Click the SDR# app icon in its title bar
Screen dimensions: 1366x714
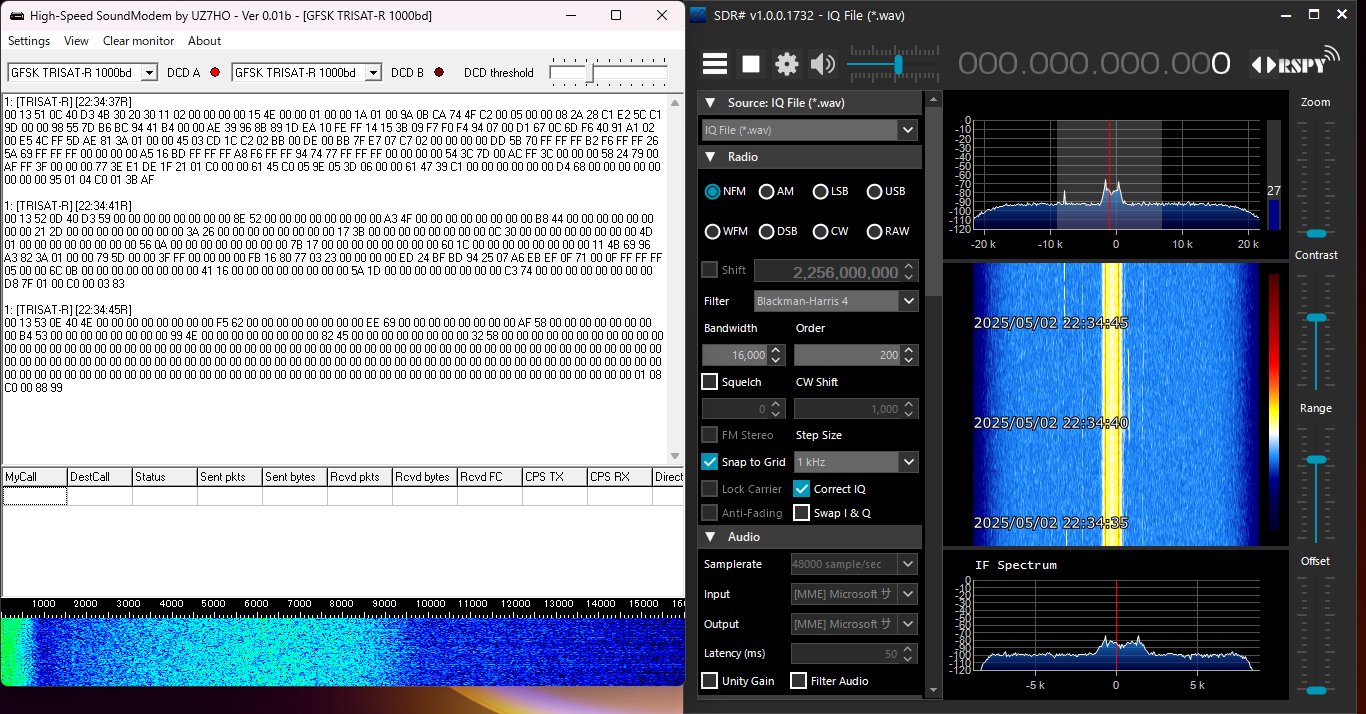[696, 15]
